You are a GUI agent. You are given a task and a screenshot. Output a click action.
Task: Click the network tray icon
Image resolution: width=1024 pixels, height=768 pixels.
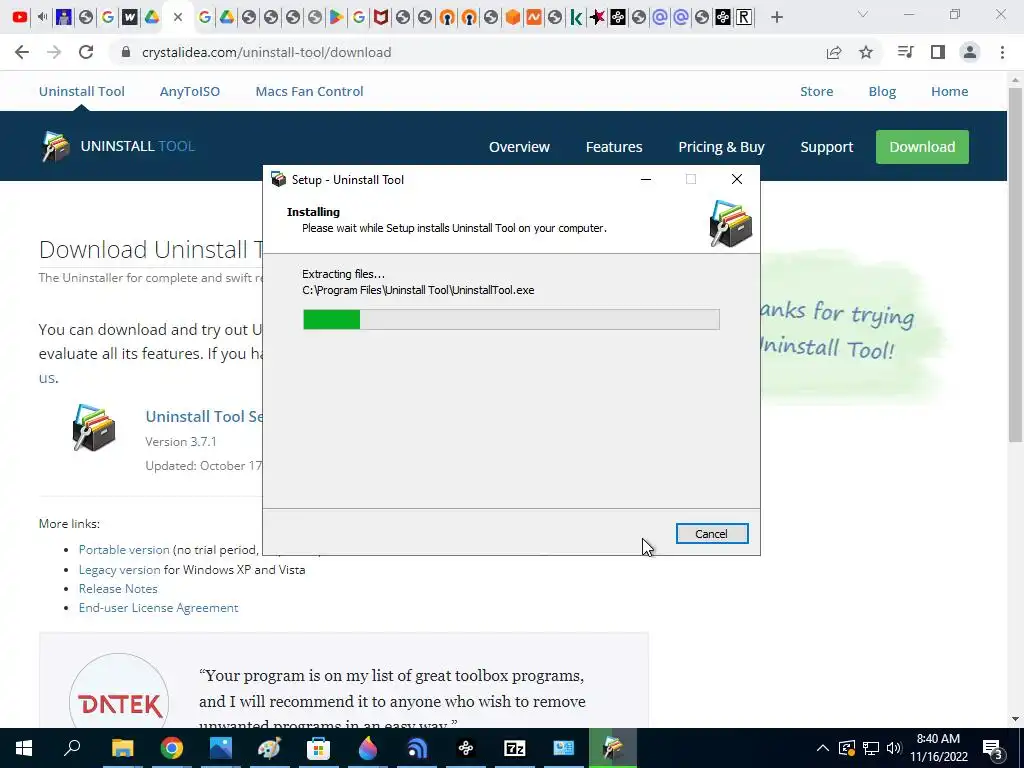(x=871, y=748)
